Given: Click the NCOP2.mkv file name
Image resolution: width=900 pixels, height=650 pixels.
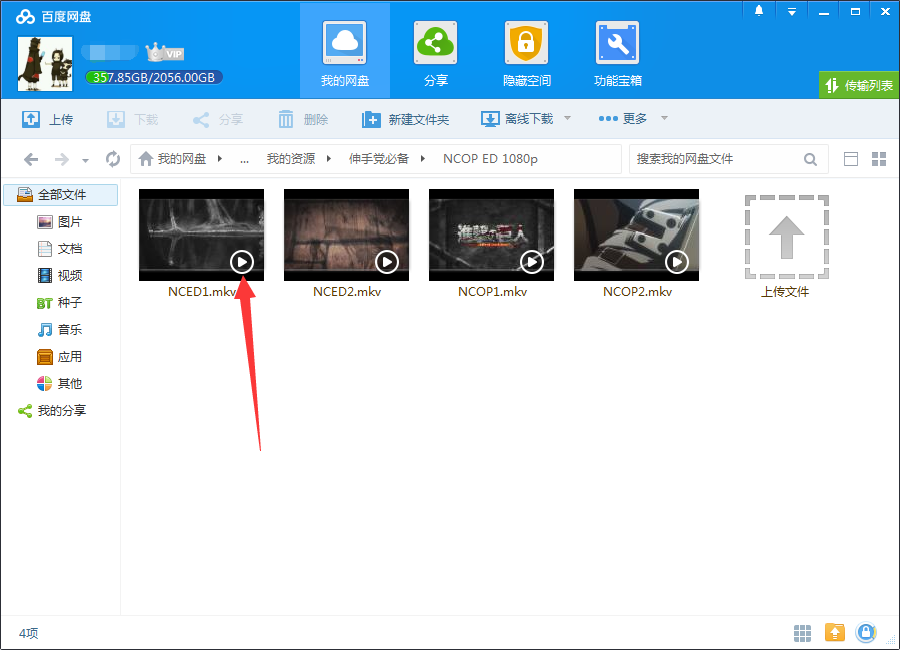Looking at the screenshot, I should click(637, 292).
